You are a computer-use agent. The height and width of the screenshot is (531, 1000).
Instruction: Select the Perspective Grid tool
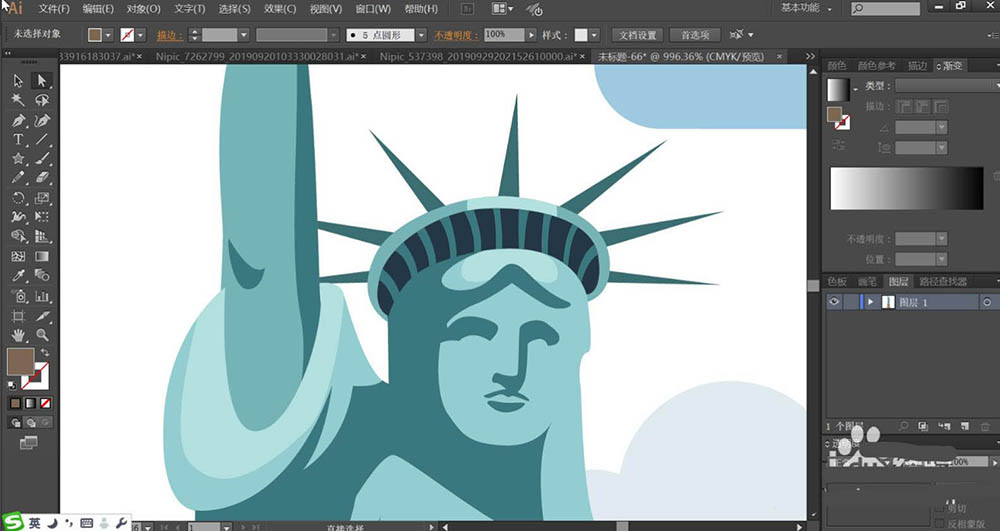coord(42,236)
